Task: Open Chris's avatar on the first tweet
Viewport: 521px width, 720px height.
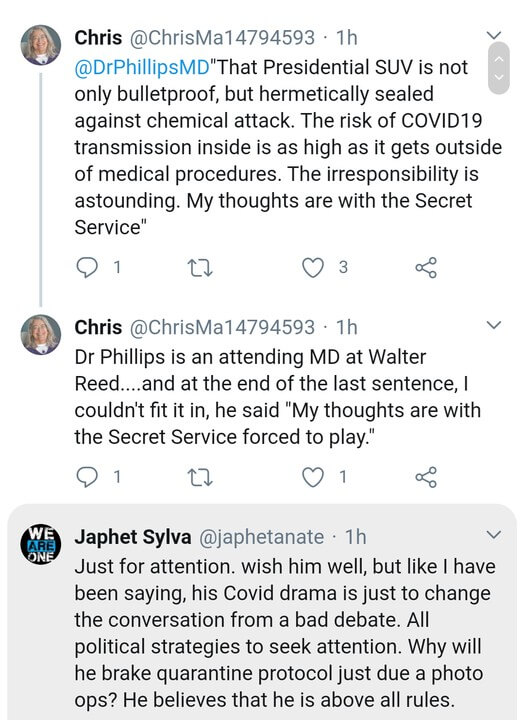Action: click(x=41, y=45)
